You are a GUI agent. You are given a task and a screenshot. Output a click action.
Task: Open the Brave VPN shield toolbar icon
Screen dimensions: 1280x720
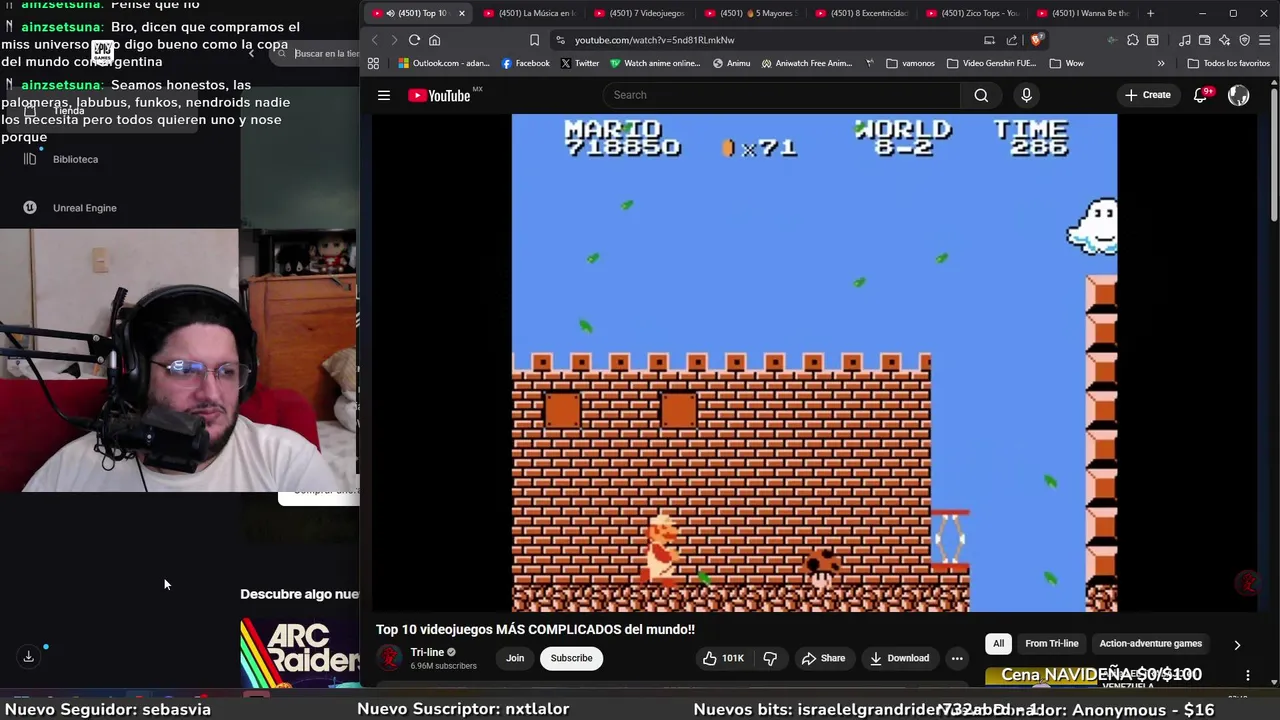[x=1244, y=40]
